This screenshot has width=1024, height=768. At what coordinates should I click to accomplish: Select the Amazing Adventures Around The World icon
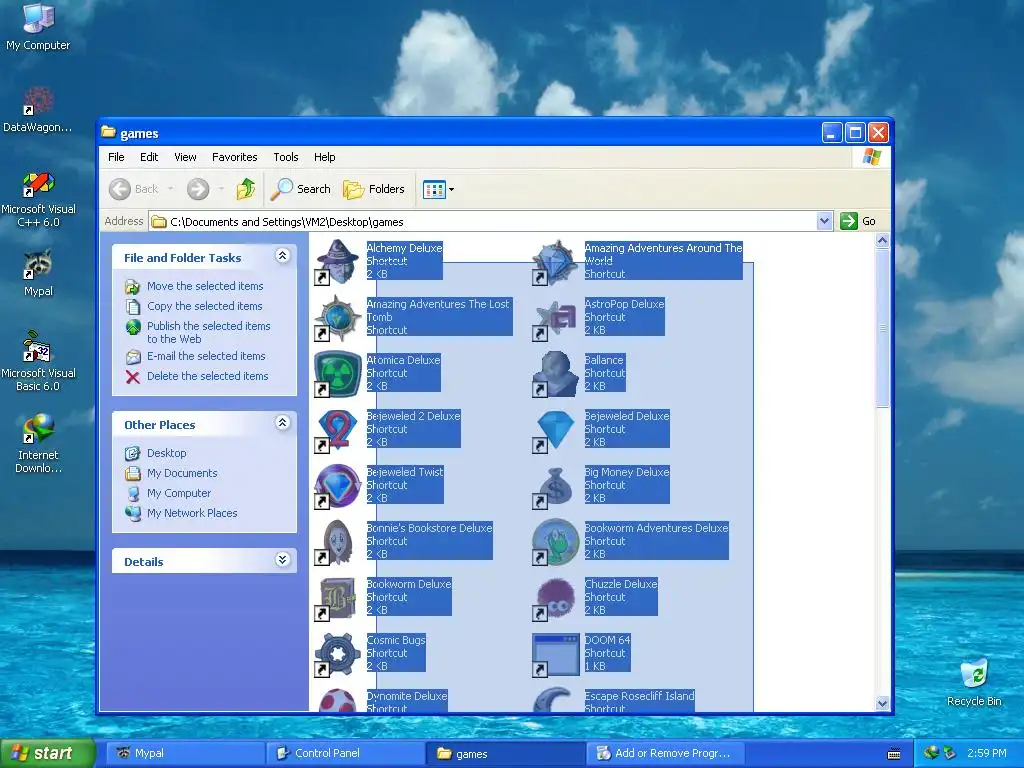[x=556, y=261]
